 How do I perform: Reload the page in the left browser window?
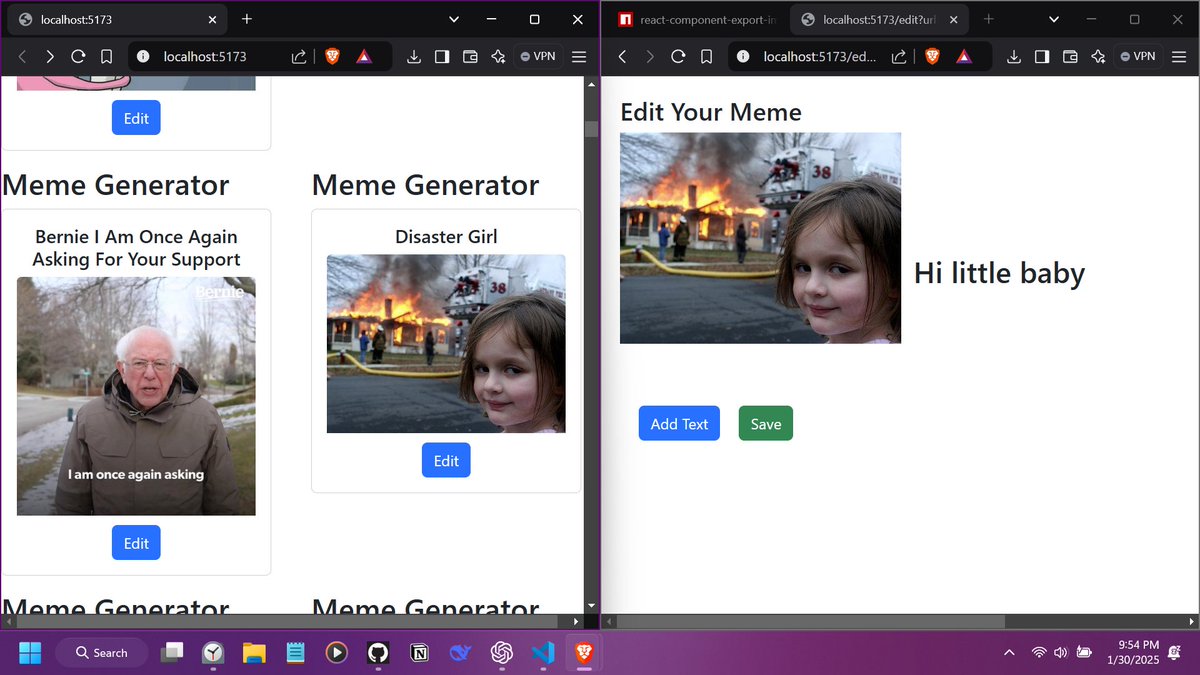coord(78,57)
